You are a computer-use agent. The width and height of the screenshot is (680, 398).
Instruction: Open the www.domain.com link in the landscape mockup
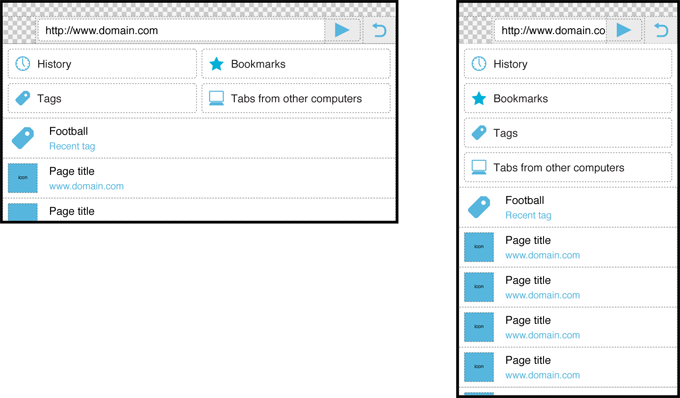(86, 186)
